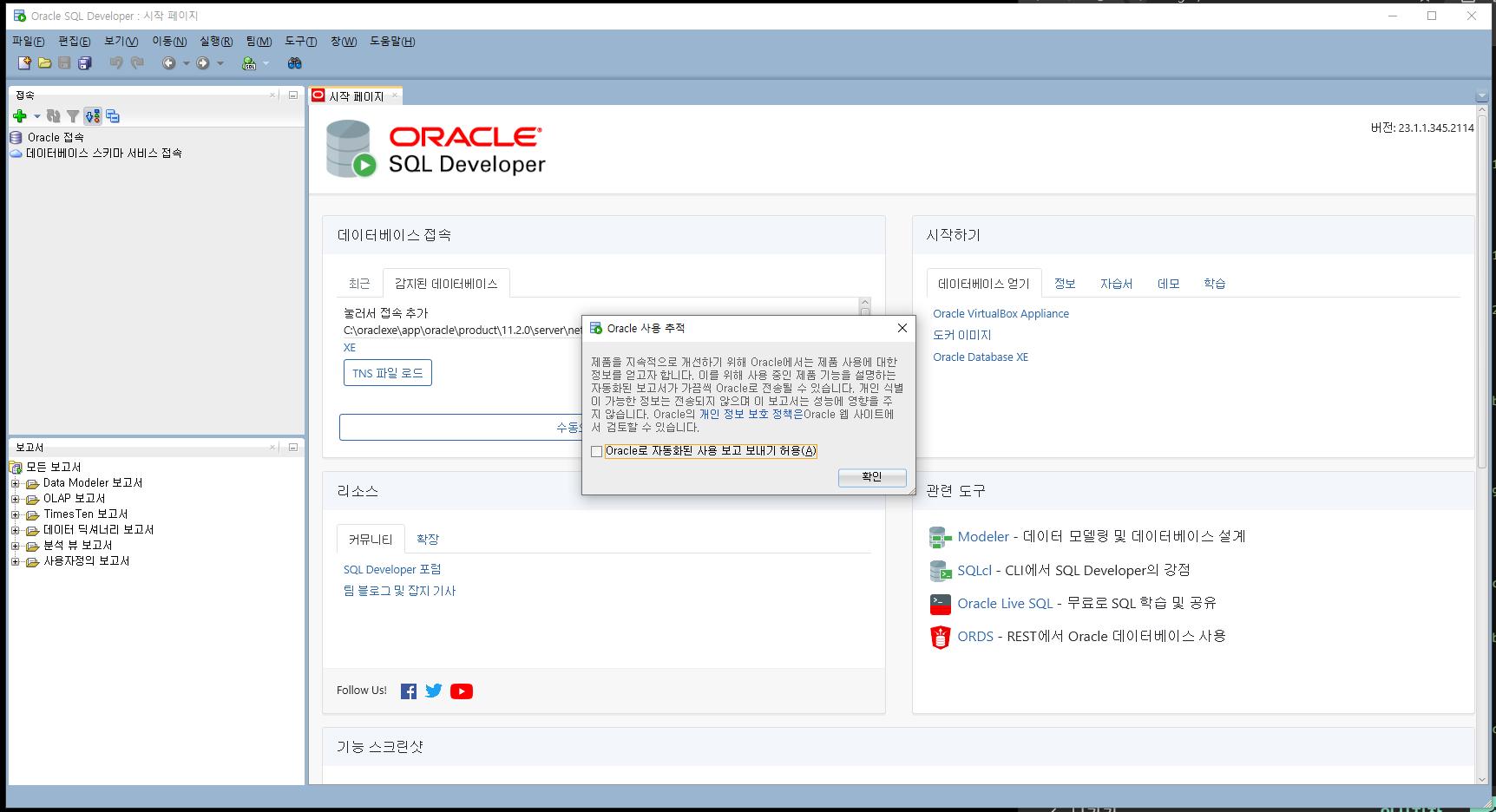
Task: Open the 도커 이미지 link
Action: click(x=961, y=336)
